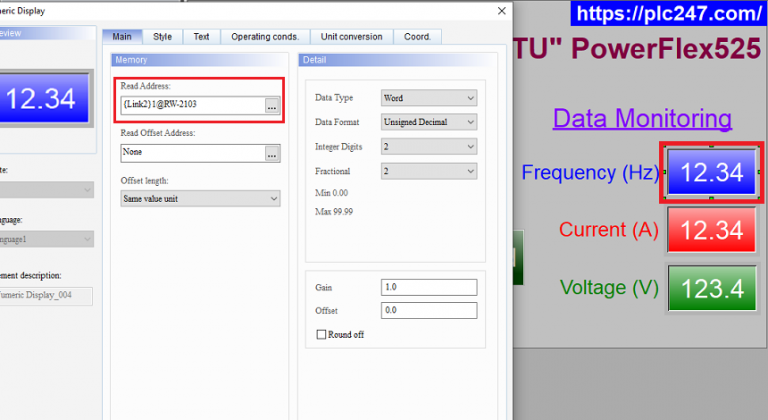Click the PowerFlex525 title text
Image resolution: width=768 pixels, height=420 pixels.
point(666,49)
